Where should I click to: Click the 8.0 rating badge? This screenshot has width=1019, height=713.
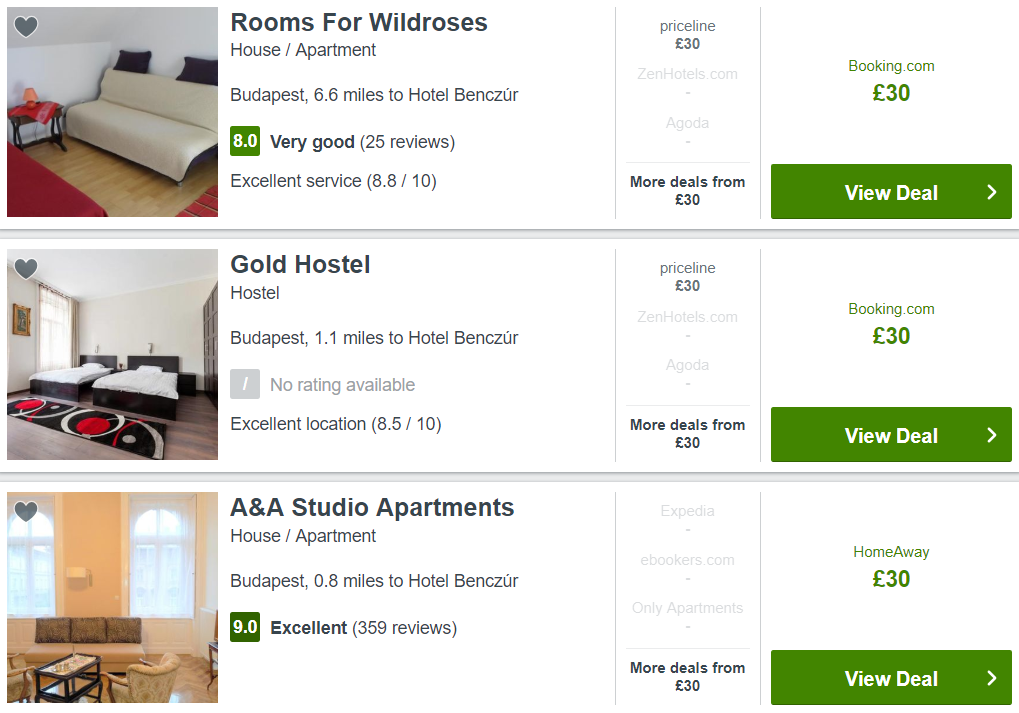coord(245,141)
